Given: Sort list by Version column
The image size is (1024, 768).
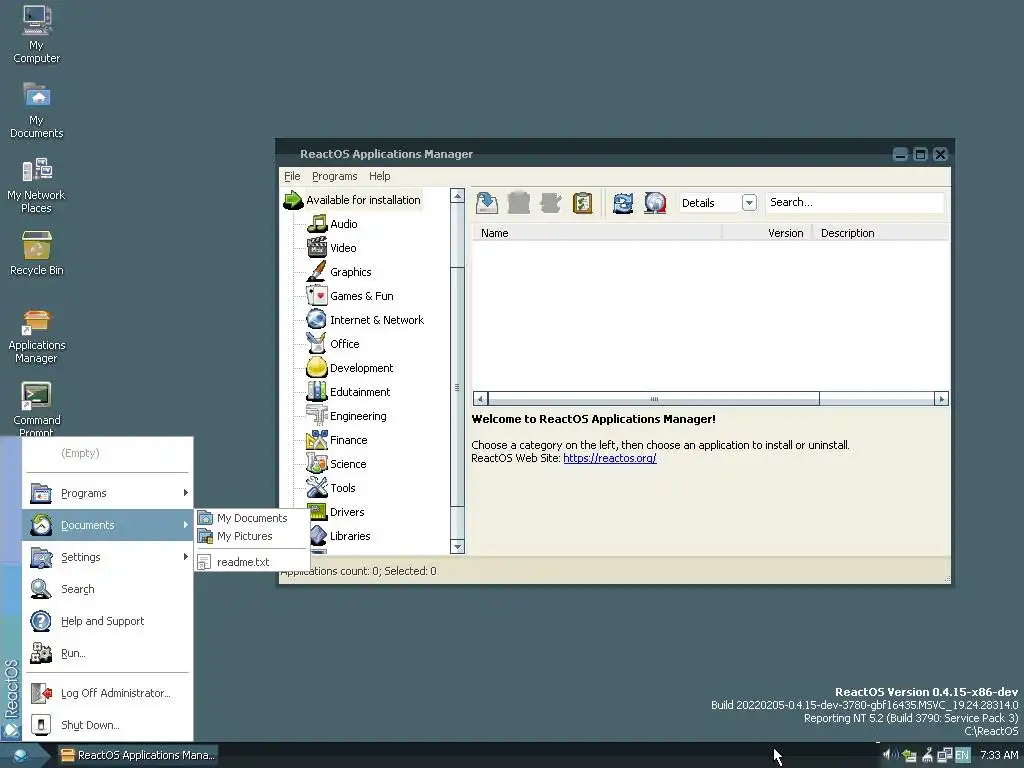Looking at the screenshot, I should pyautogui.click(x=767, y=233).
